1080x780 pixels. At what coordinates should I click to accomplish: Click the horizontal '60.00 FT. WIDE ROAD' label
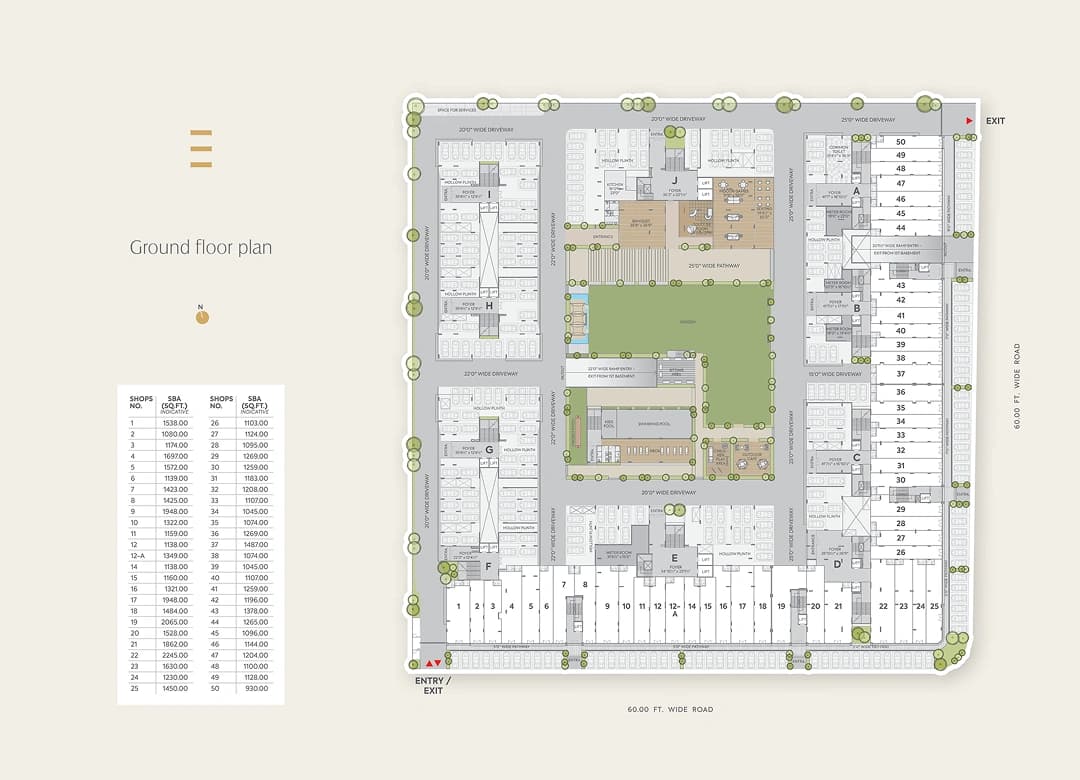click(x=670, y=709)
